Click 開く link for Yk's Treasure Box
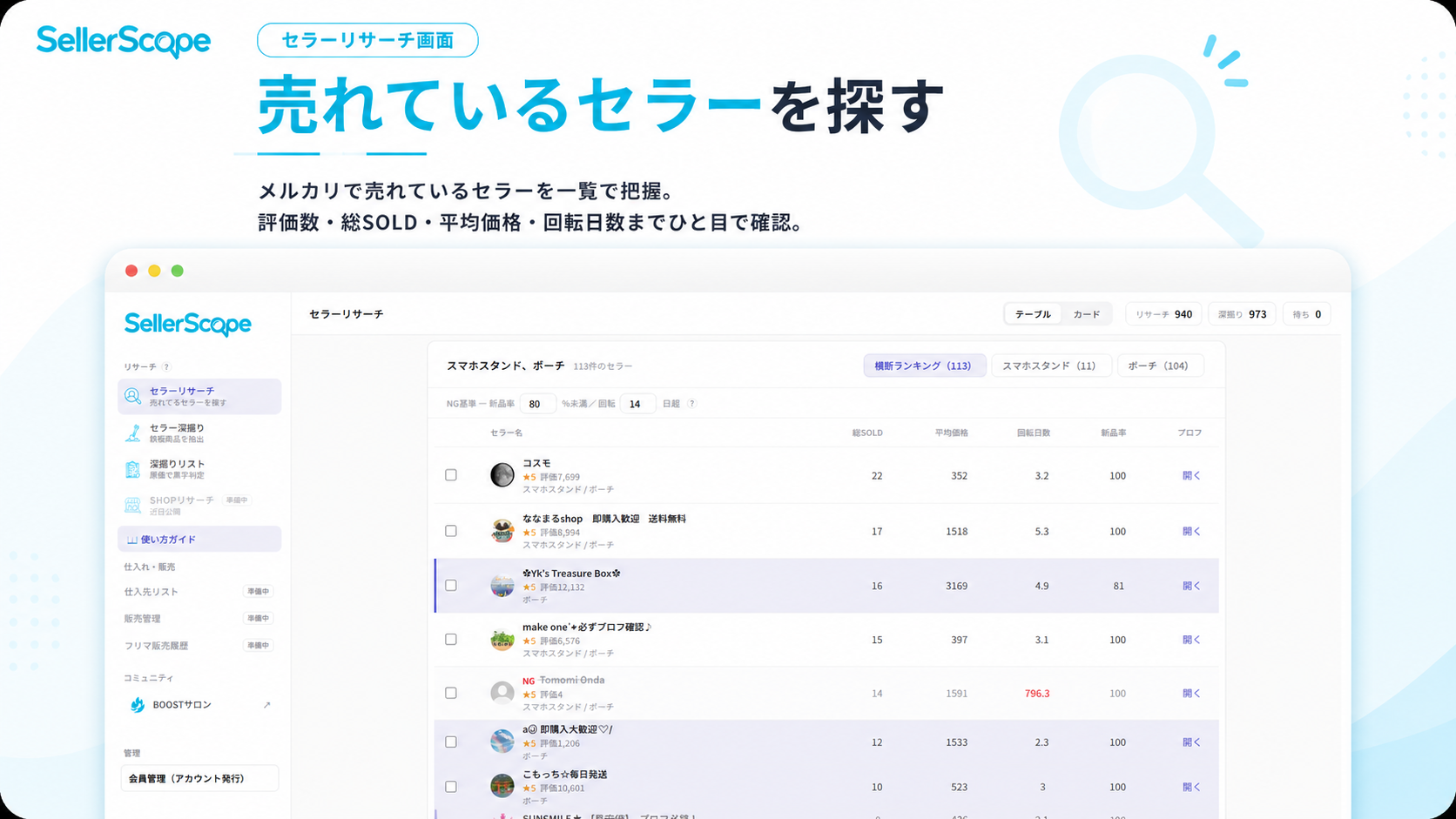 pos(1191,587)
